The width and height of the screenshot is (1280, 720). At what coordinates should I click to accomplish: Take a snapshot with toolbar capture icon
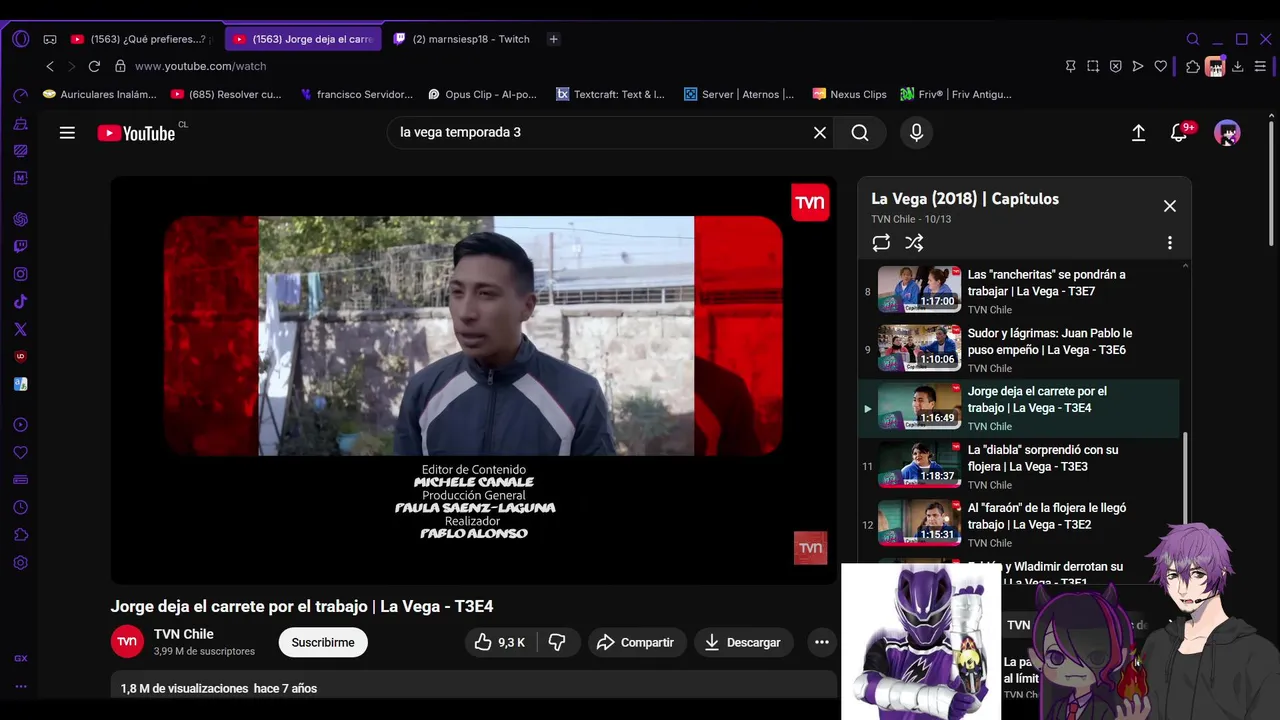tap(1093, 66)
